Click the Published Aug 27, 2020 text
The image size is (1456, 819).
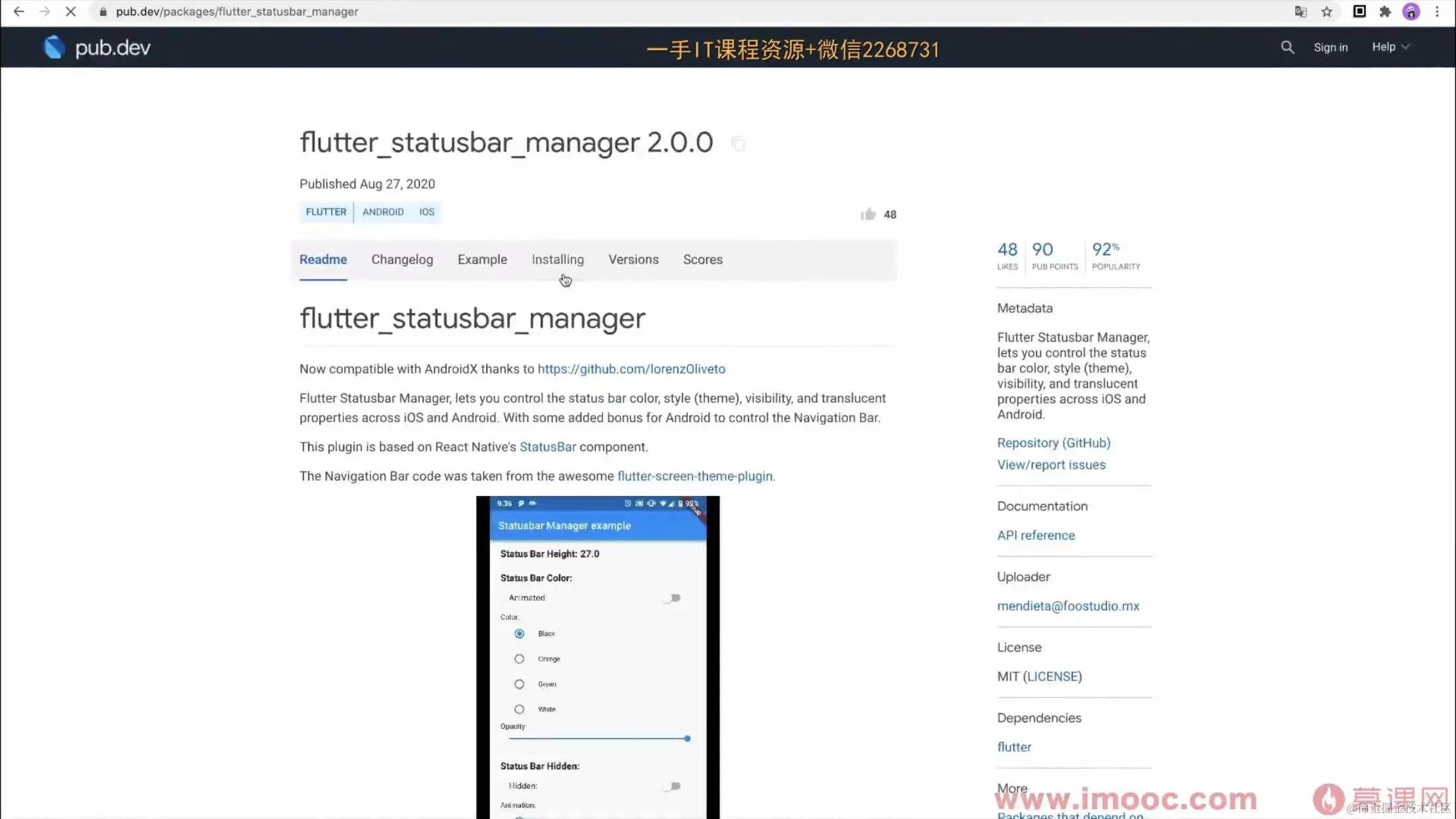click(x=367, y=183)
